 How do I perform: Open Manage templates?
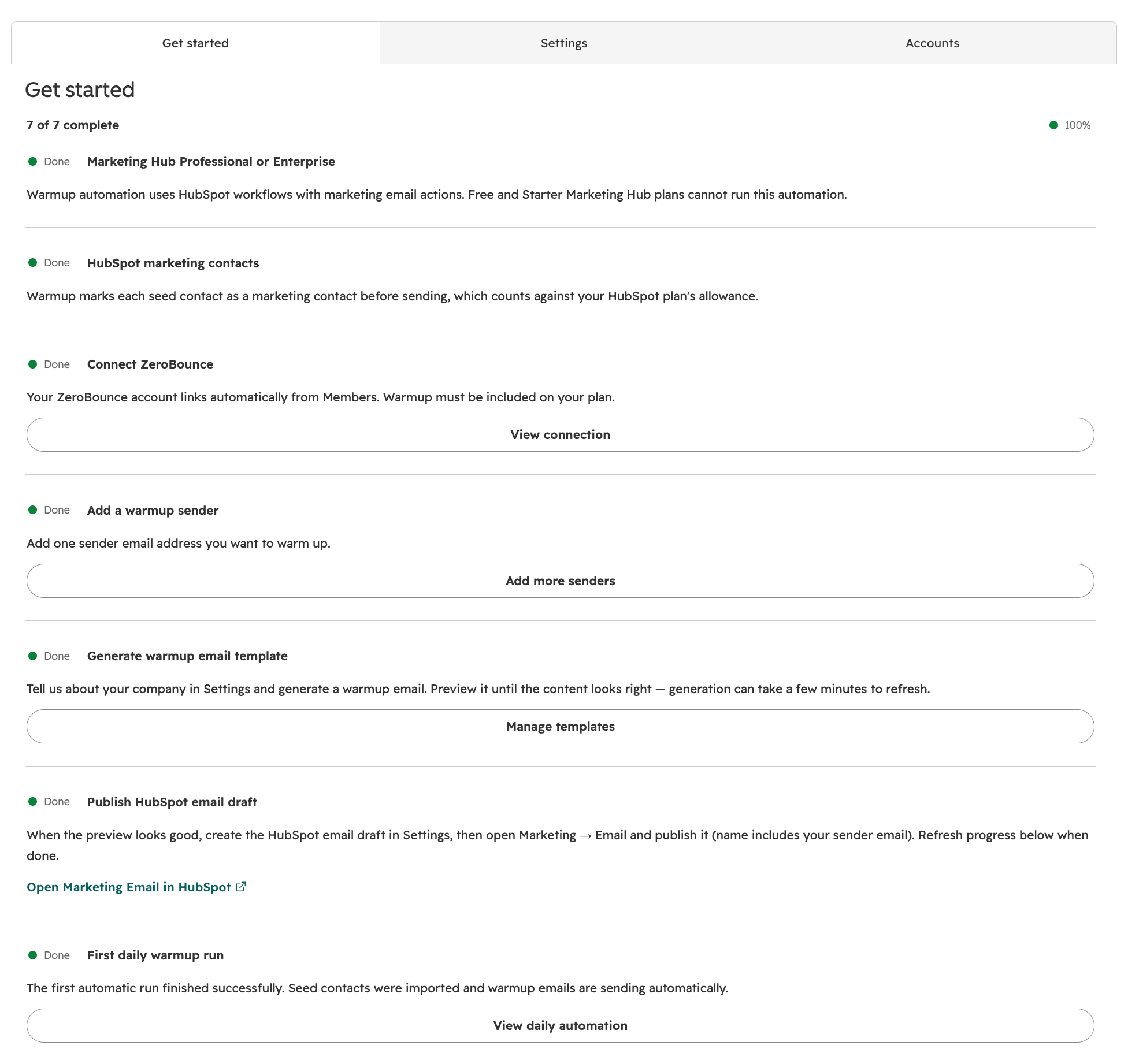tap(561, 727)
